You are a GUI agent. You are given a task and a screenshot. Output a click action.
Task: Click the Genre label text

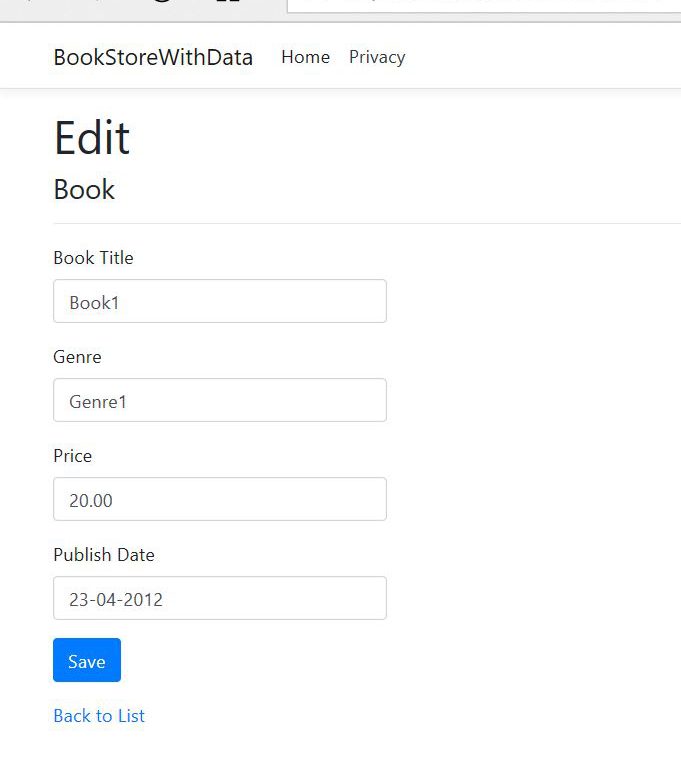(77, 357)
